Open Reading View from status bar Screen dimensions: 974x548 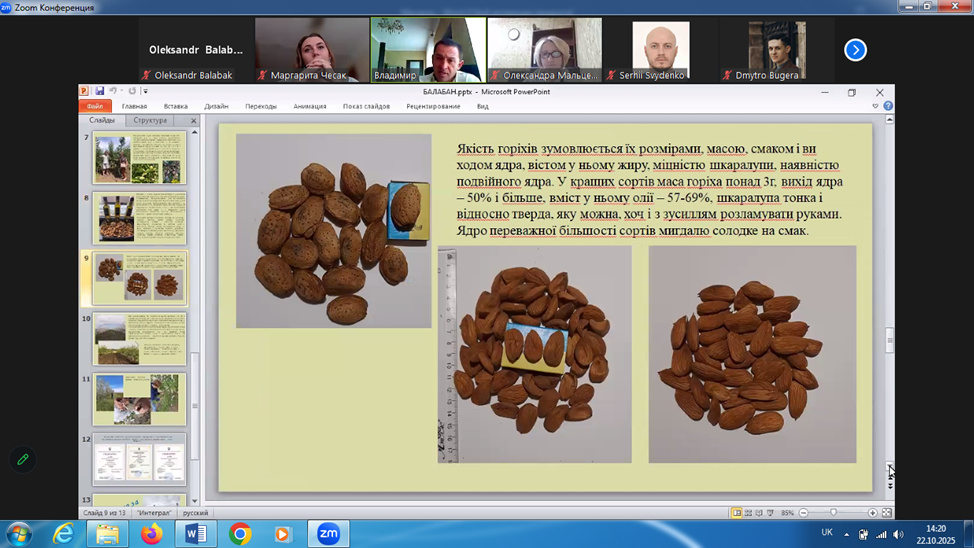click(x=759, y=513)
